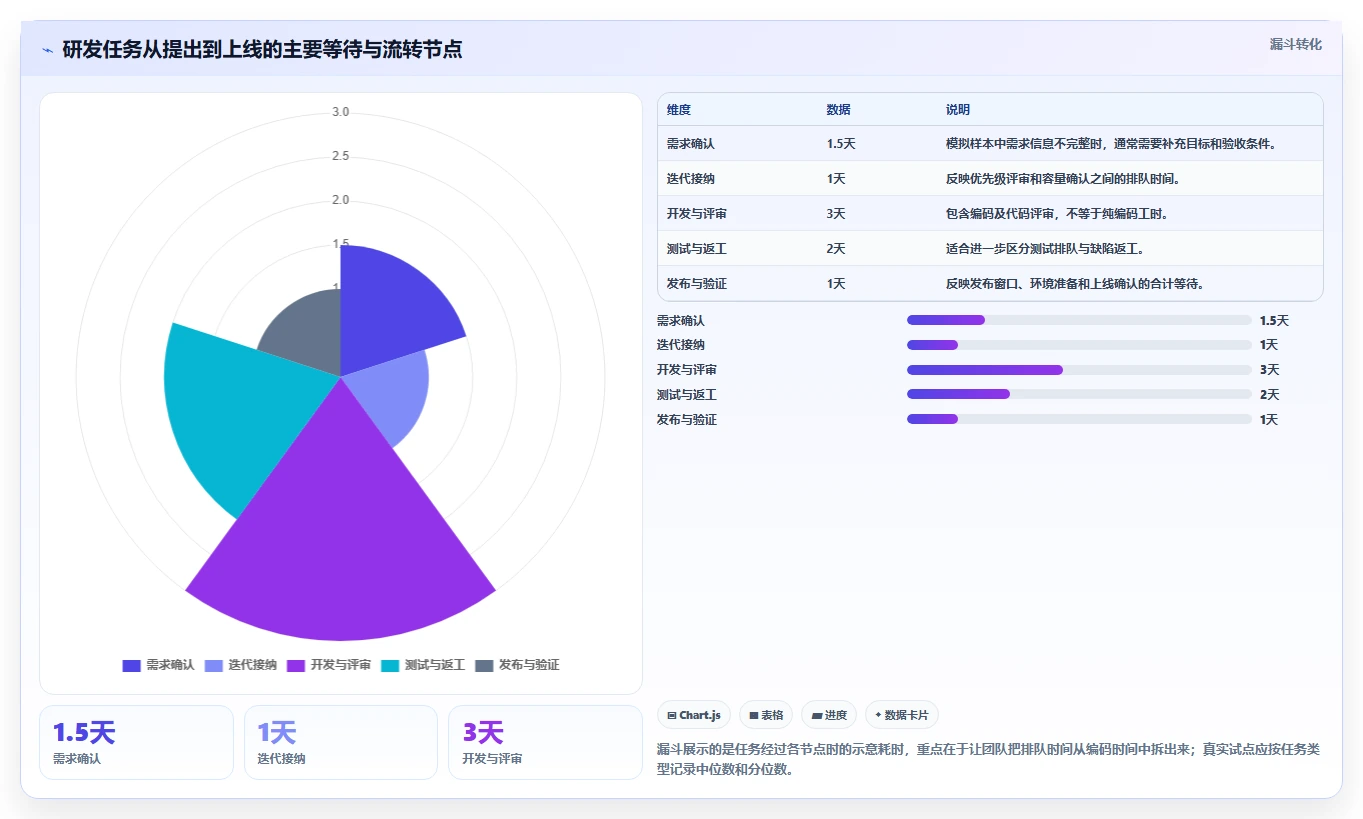Viewport: 1363px width, 819px height.
Task: Click the 开发与评审 progress bar
Action: 1079,370
